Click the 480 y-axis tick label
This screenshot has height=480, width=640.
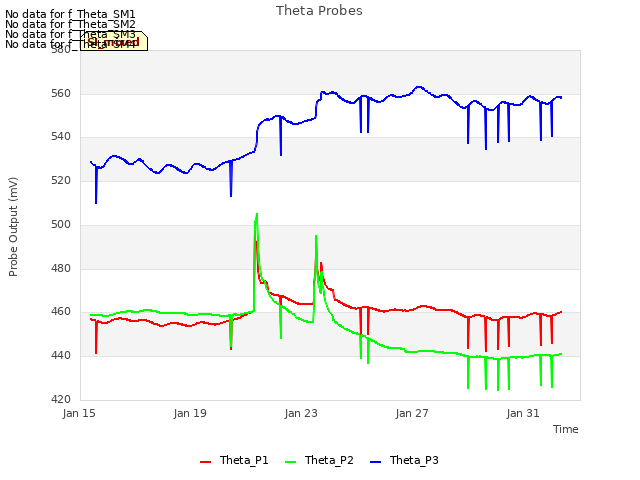pos(61,269)
